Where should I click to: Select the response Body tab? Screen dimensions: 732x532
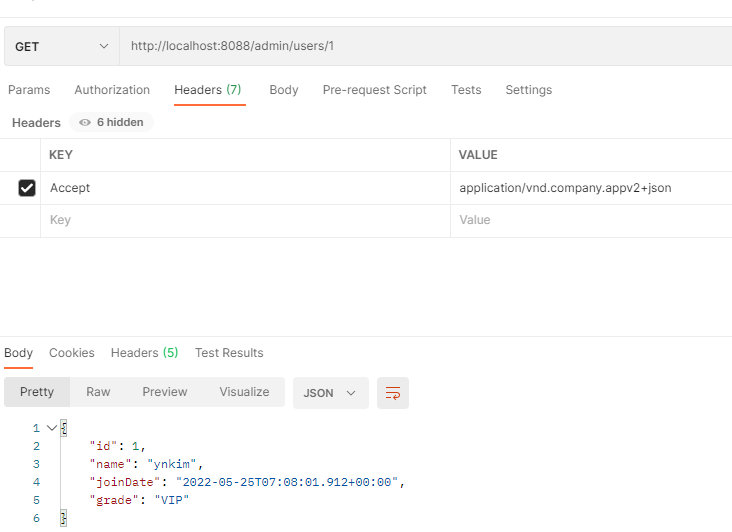coord(18,353)
